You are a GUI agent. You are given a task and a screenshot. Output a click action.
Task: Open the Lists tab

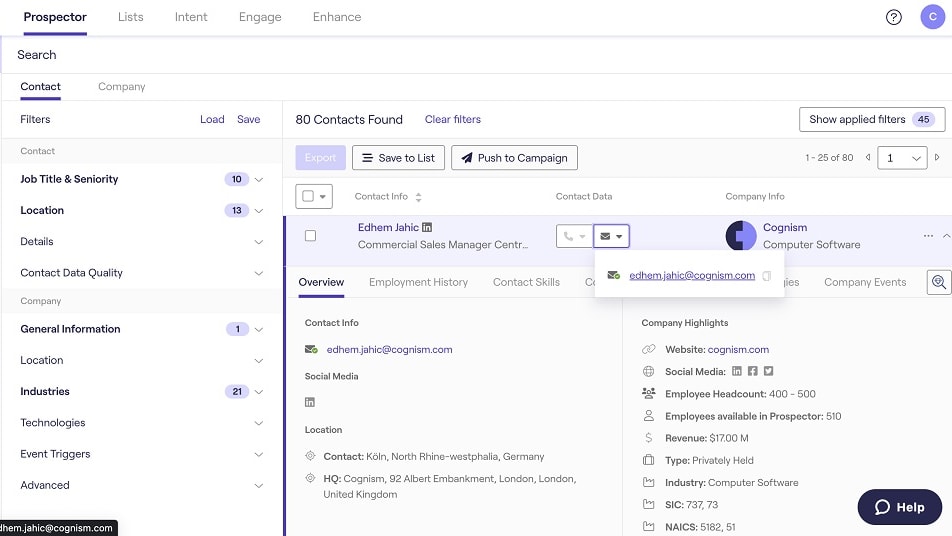131,17
